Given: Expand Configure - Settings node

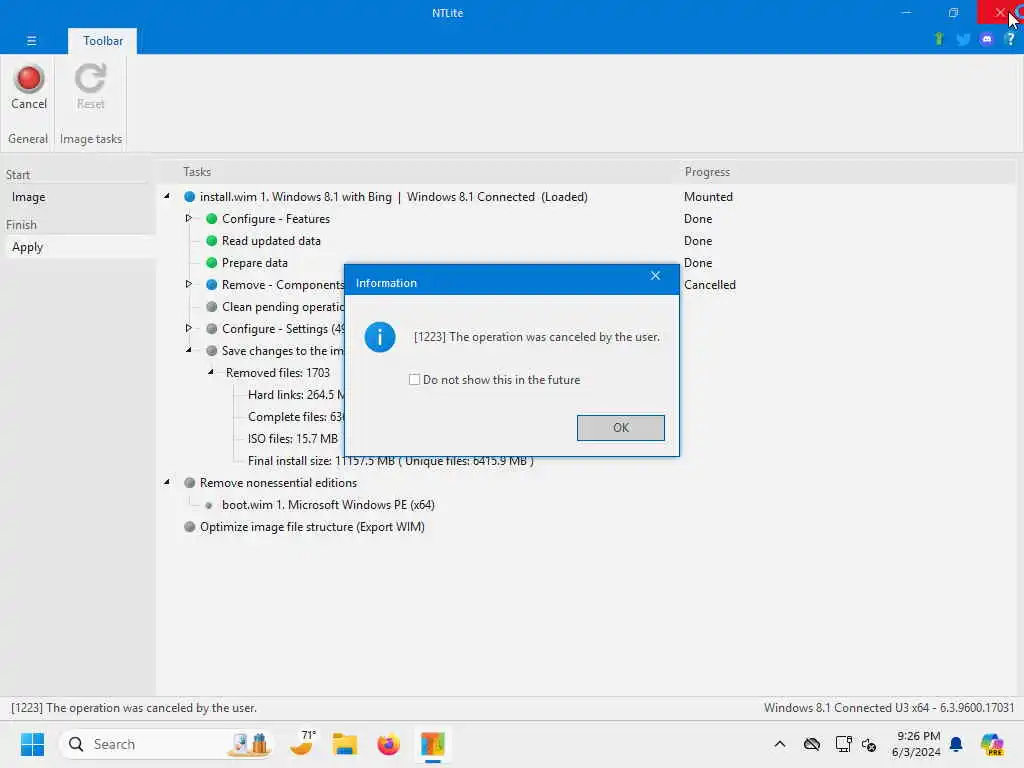Looking at the screenshot, I should (189, 328).
